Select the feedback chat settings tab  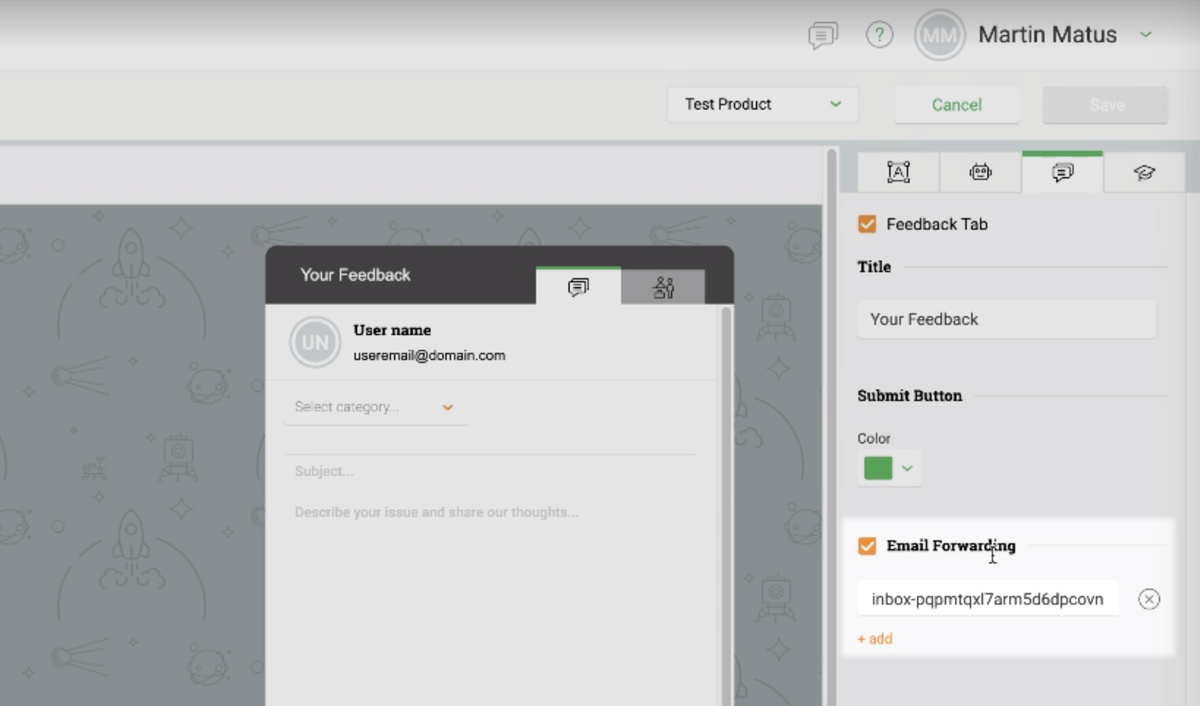click(x=1063, y=172)
